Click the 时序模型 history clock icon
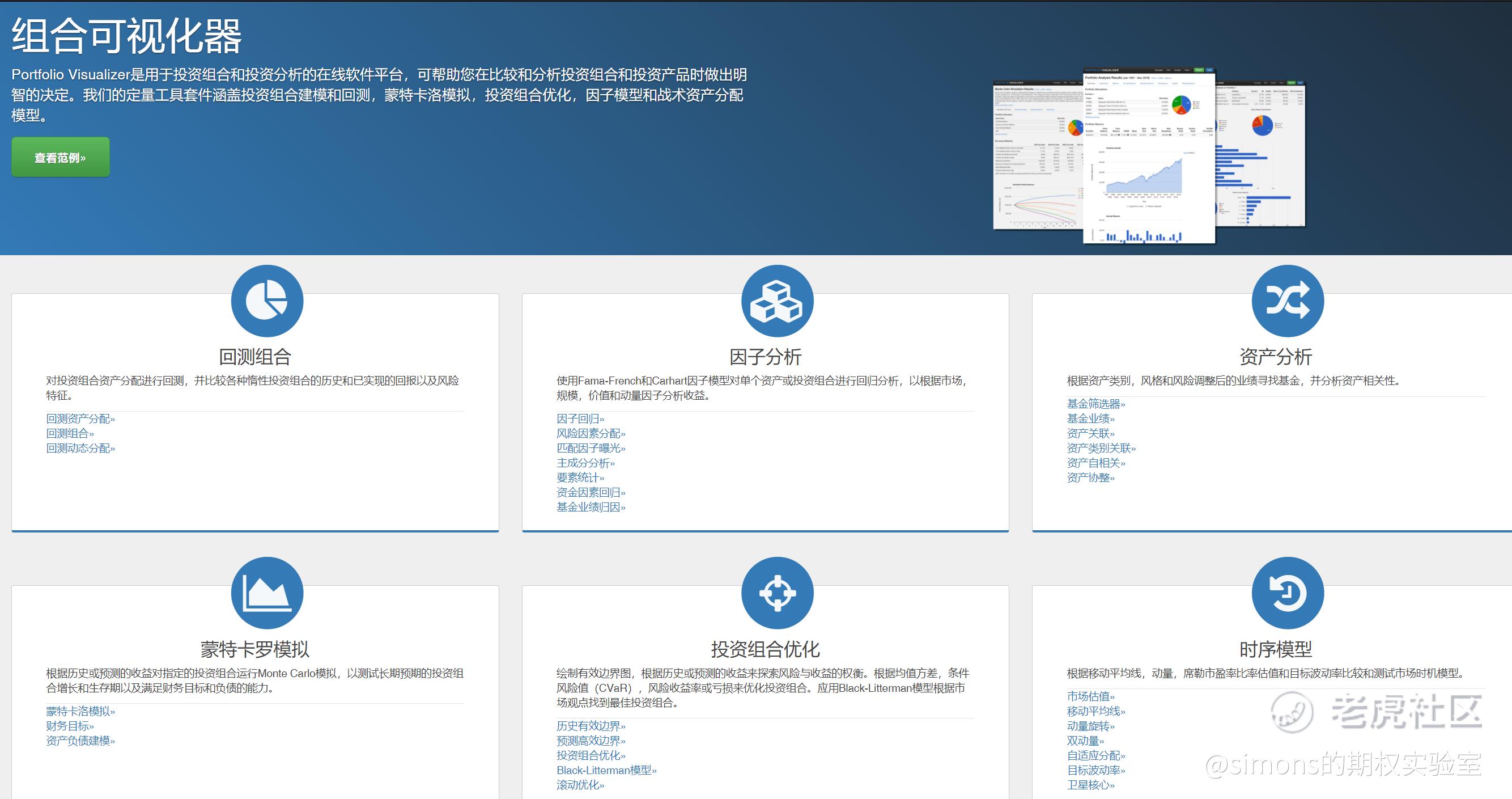 [x=1288, y=593]
